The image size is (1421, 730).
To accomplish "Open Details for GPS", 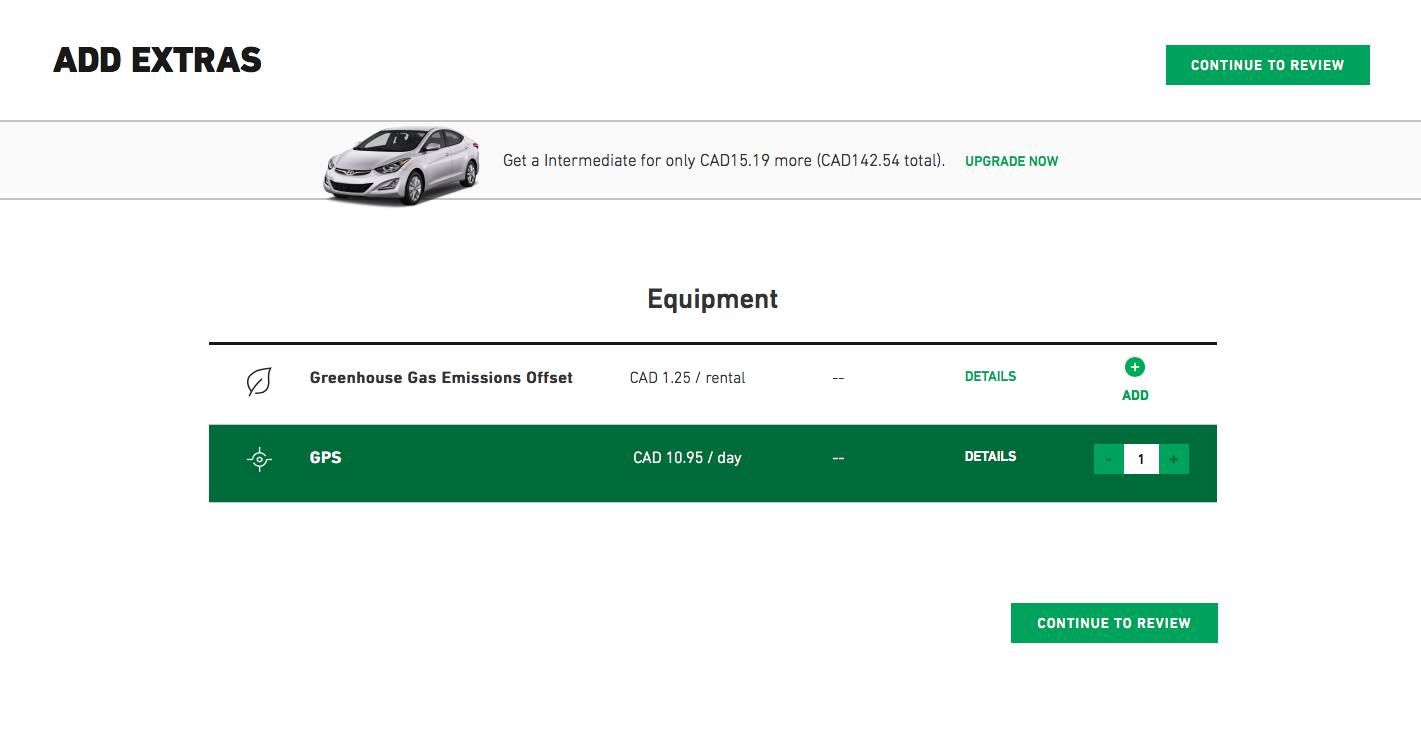I will tap(990, 456).
